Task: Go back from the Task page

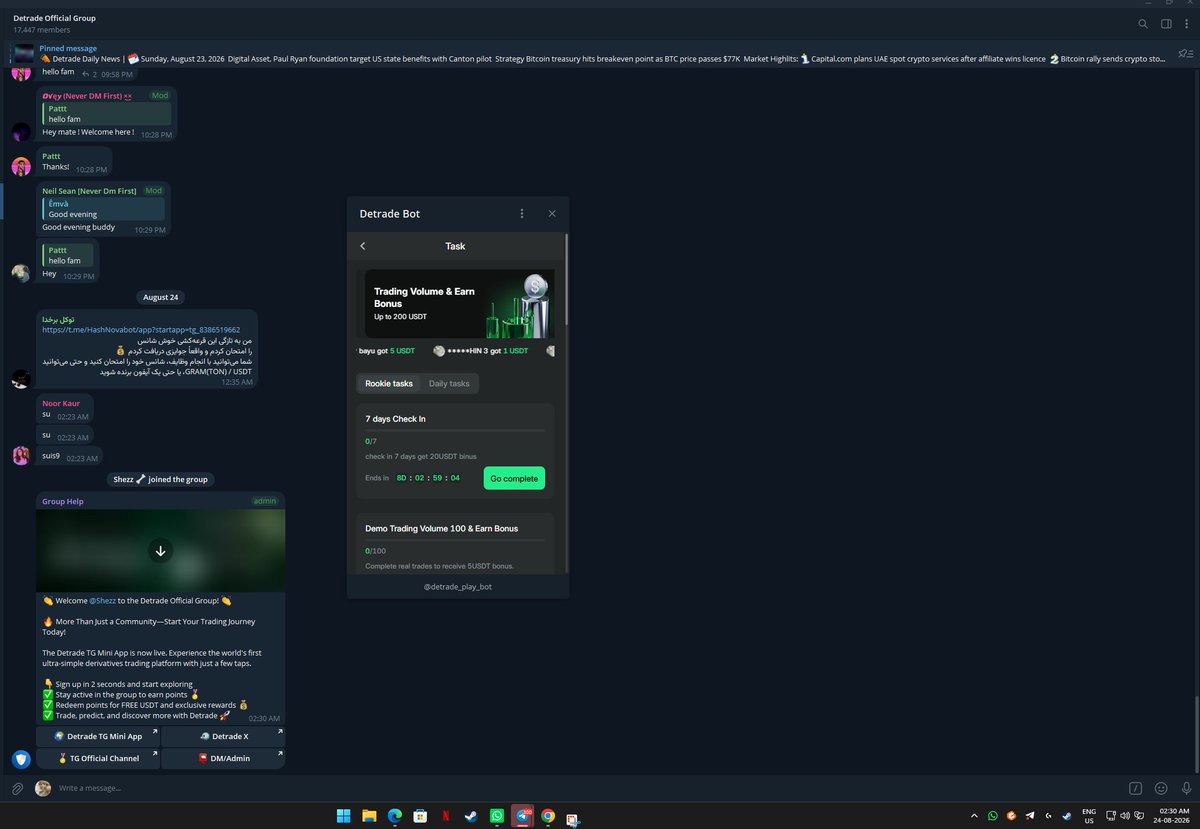Action: [362, 246]
